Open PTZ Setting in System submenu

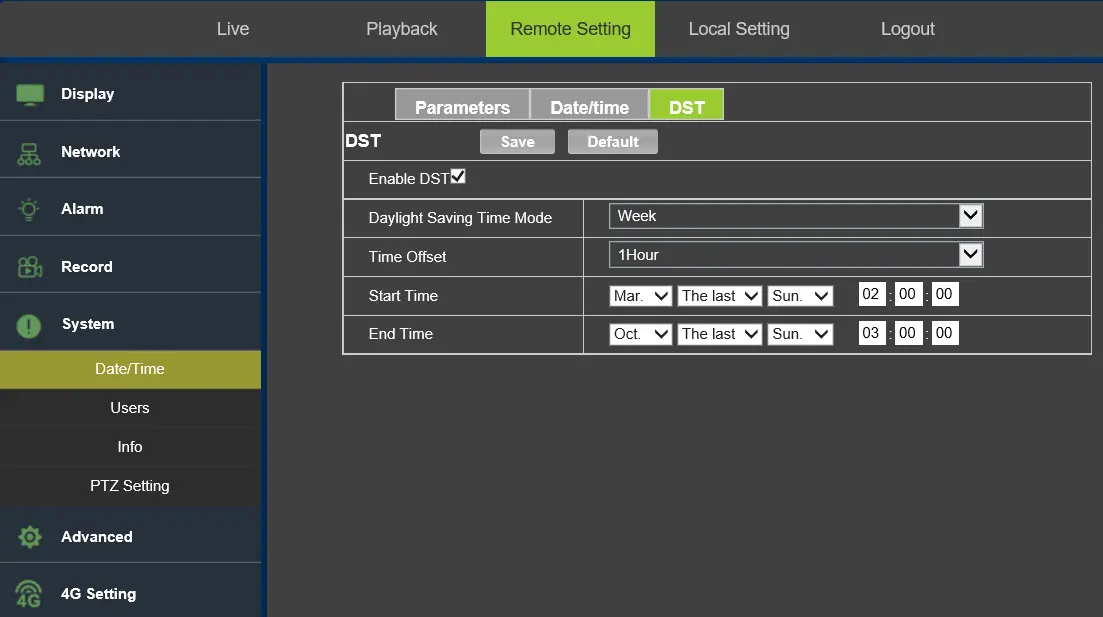coord(130,486)
